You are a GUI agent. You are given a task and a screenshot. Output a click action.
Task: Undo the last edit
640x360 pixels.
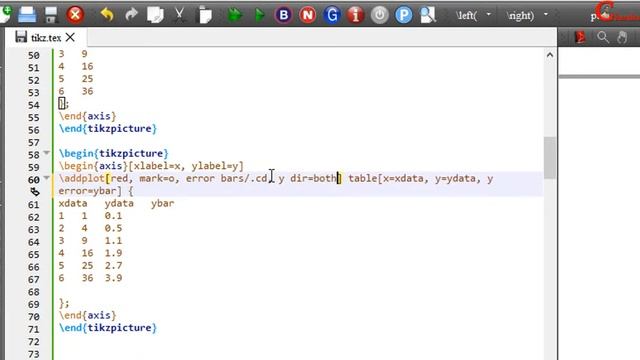pyautogui.click(x=107, y=15)
